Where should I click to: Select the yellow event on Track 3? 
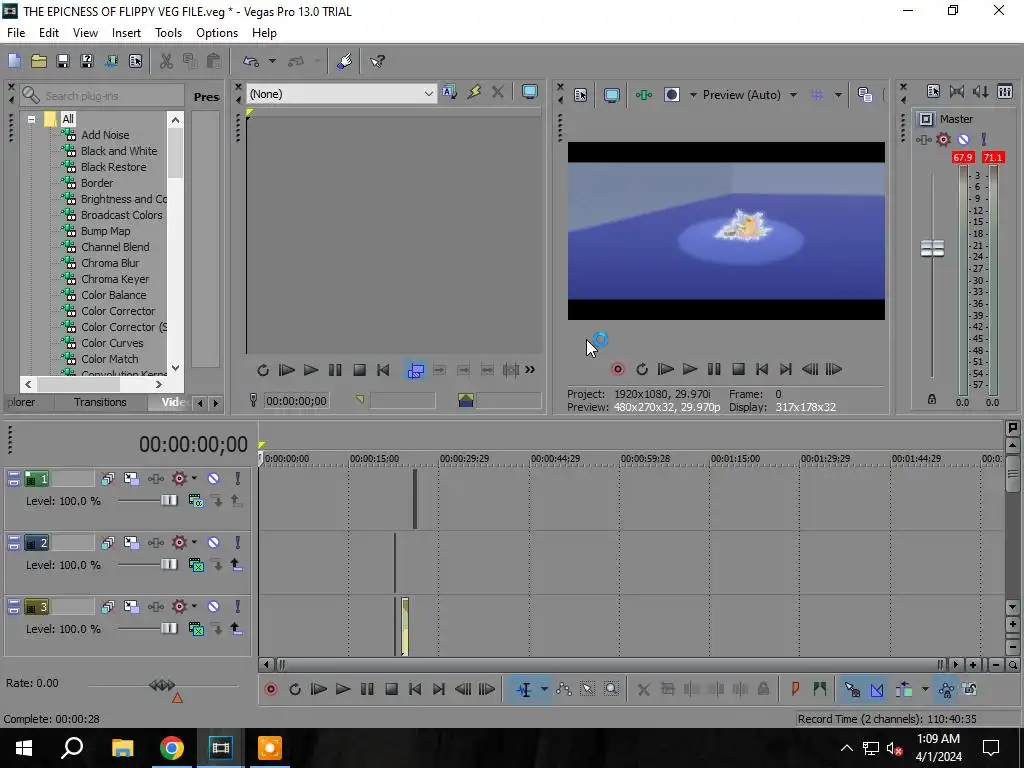pos(405,626)
